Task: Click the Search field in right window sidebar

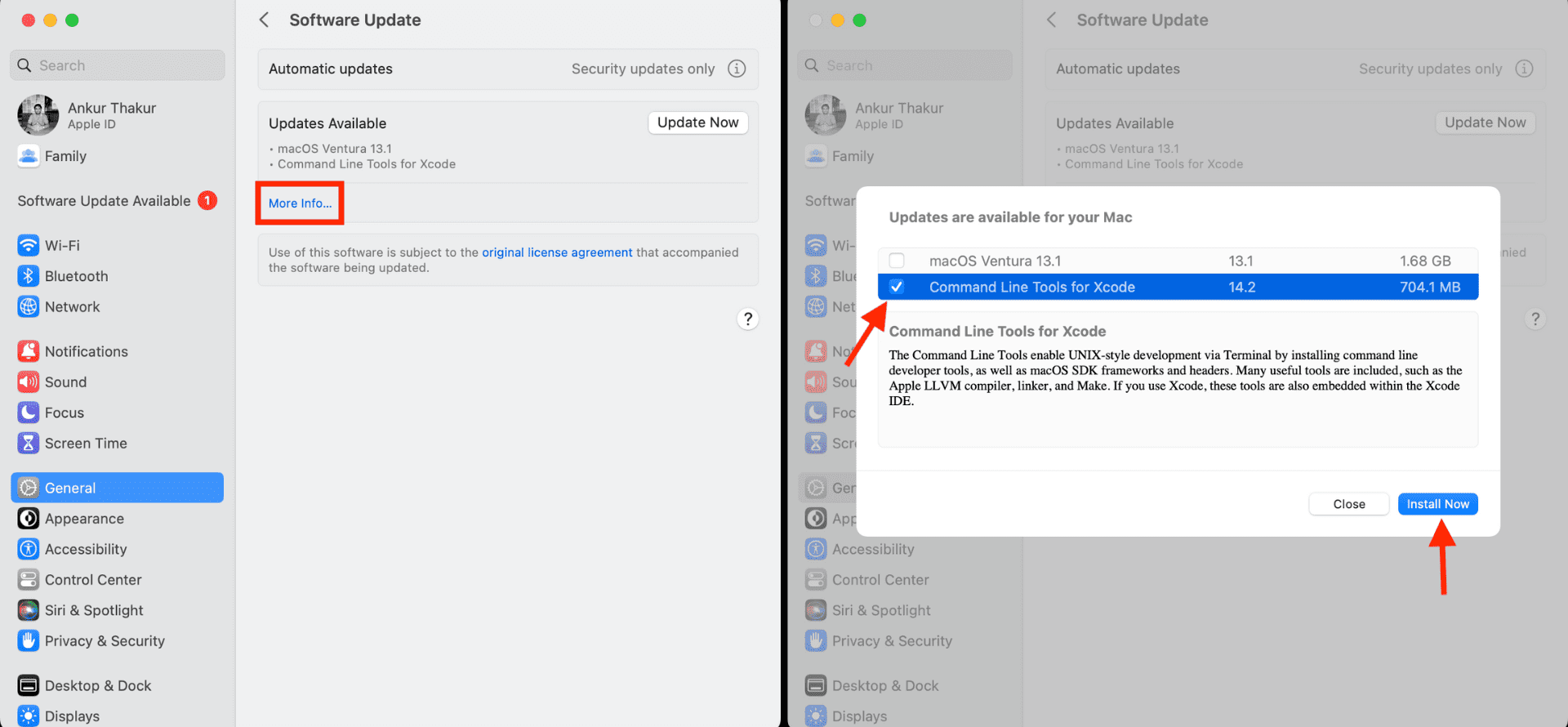Action: (x=905, y=65)
